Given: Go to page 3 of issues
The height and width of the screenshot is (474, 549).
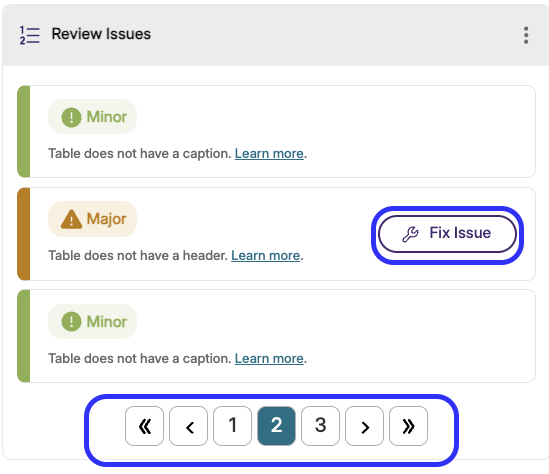Looking at the screenshot, I should pyautogui.click(x=320, y=426).
